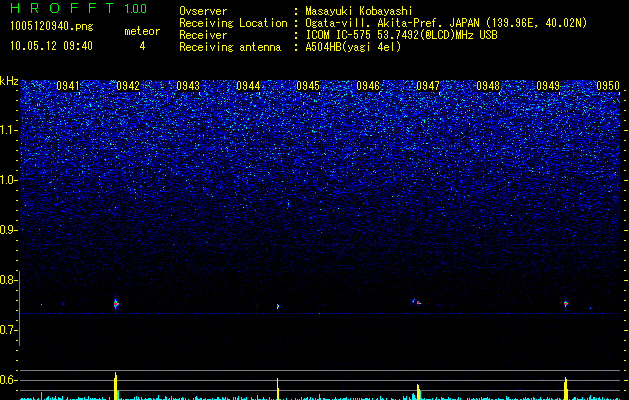
Task: Click the 0950 time marker
Action: click(608, 86)
